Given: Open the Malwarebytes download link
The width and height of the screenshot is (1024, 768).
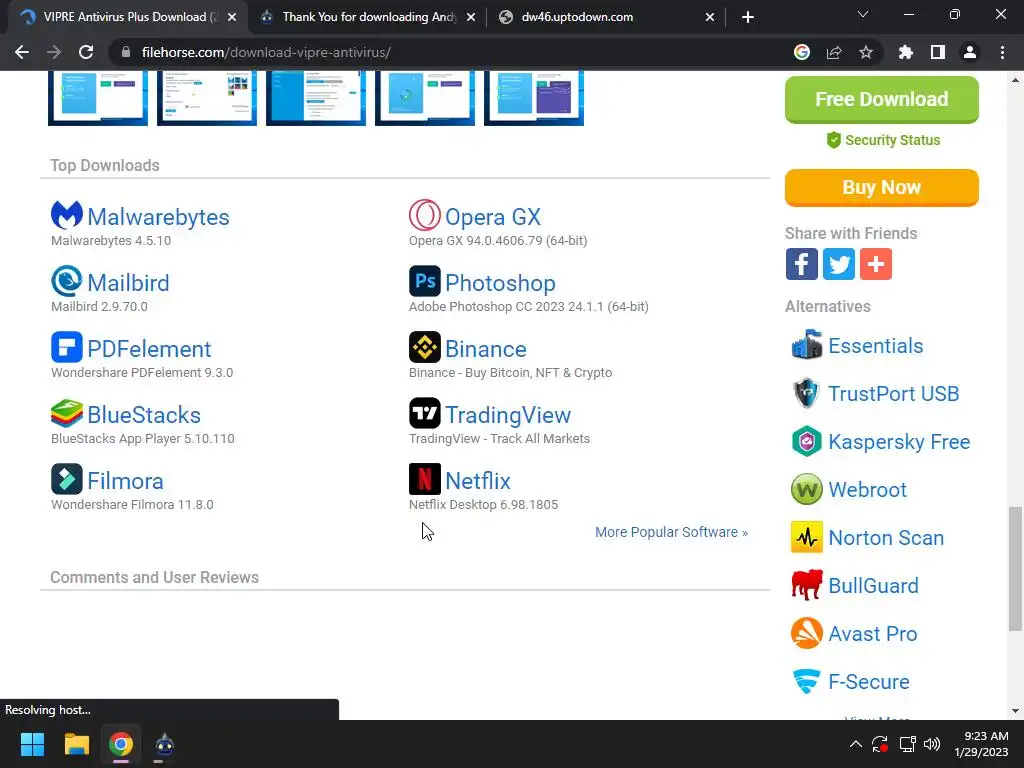Looking at the screenshot, I should (x=158, y=217).
